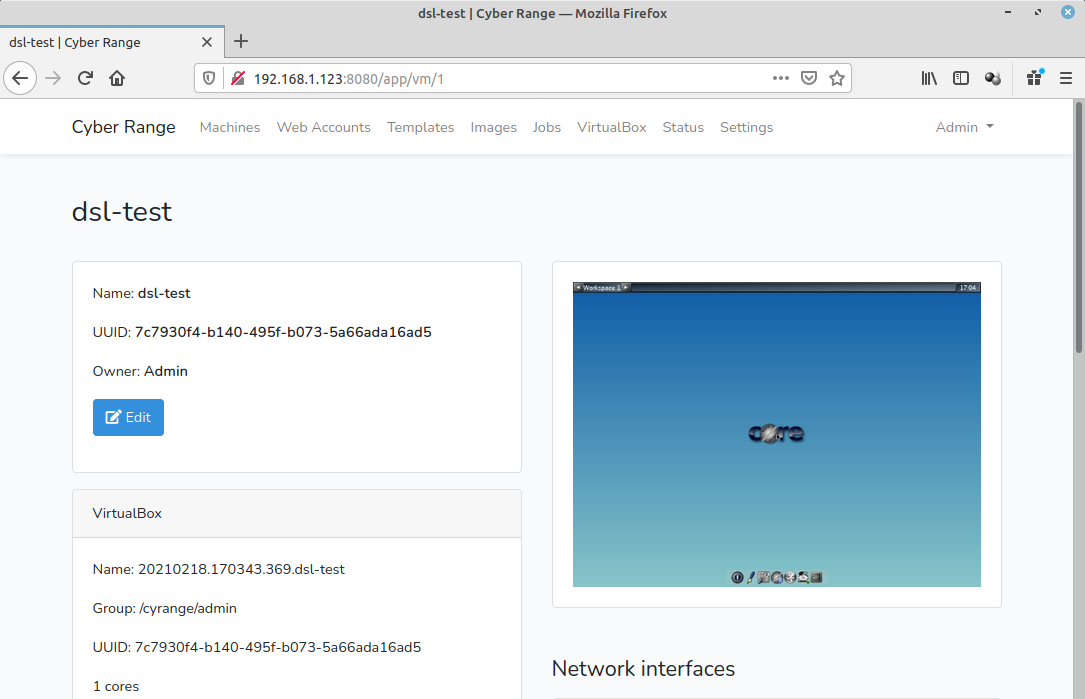Bookmark this page with the star
1085x699 pixels.
tap(837, 78)
